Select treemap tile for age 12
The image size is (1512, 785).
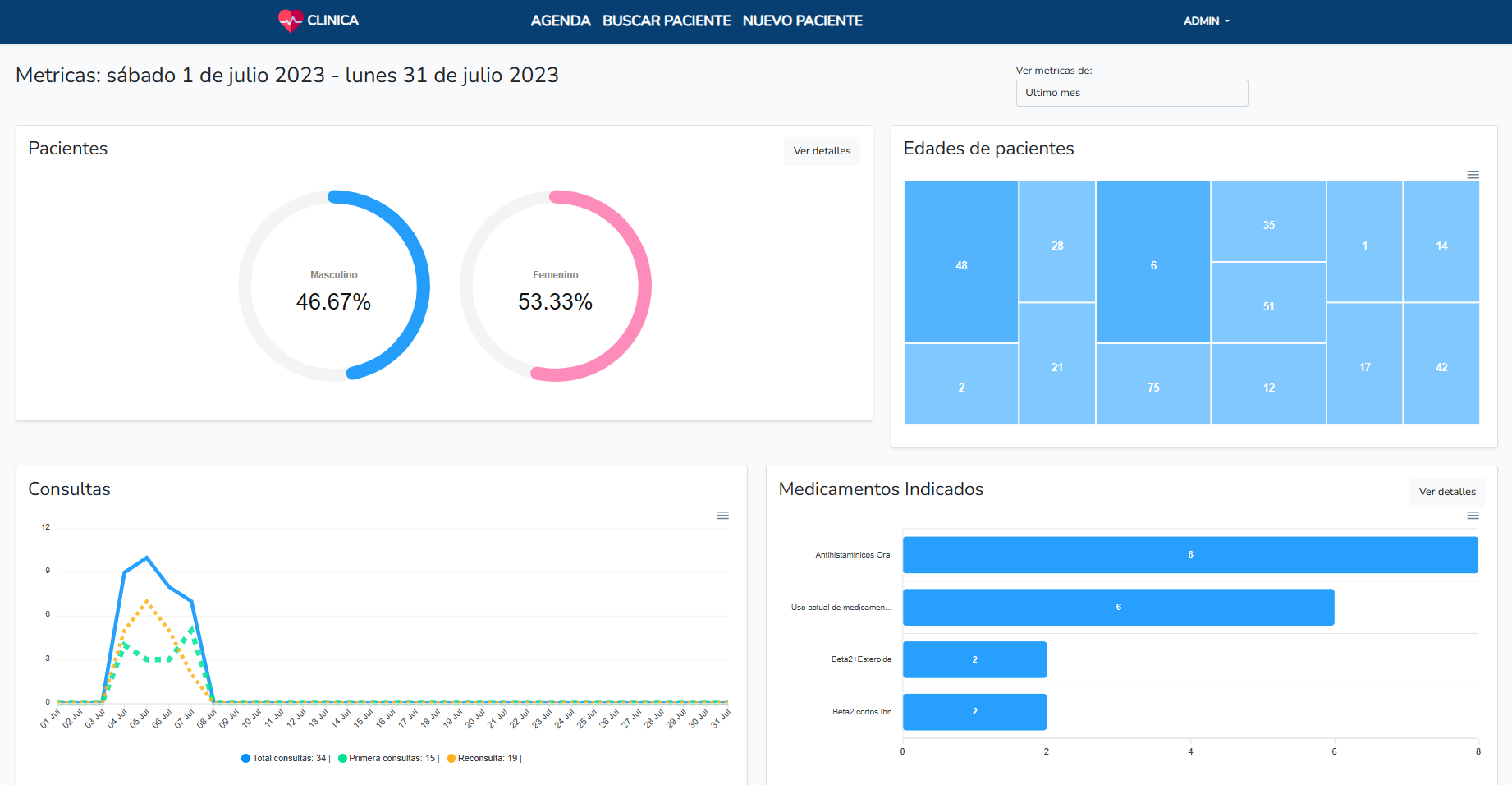1268,383
